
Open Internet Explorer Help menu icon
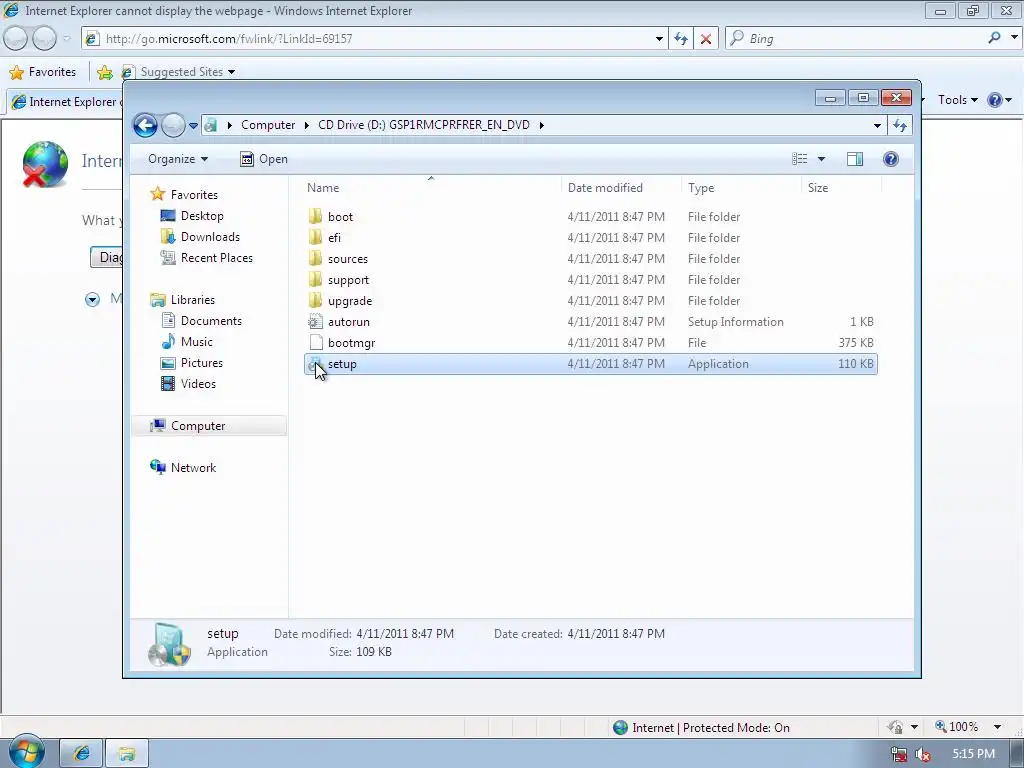click(999, 100)
